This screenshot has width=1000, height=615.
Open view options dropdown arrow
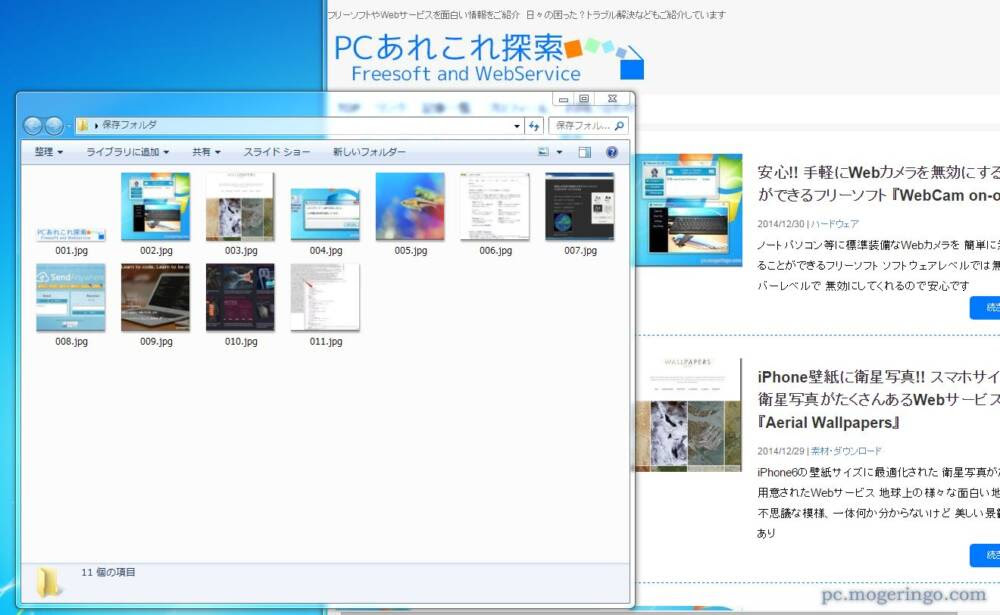(x=559, y=152)
